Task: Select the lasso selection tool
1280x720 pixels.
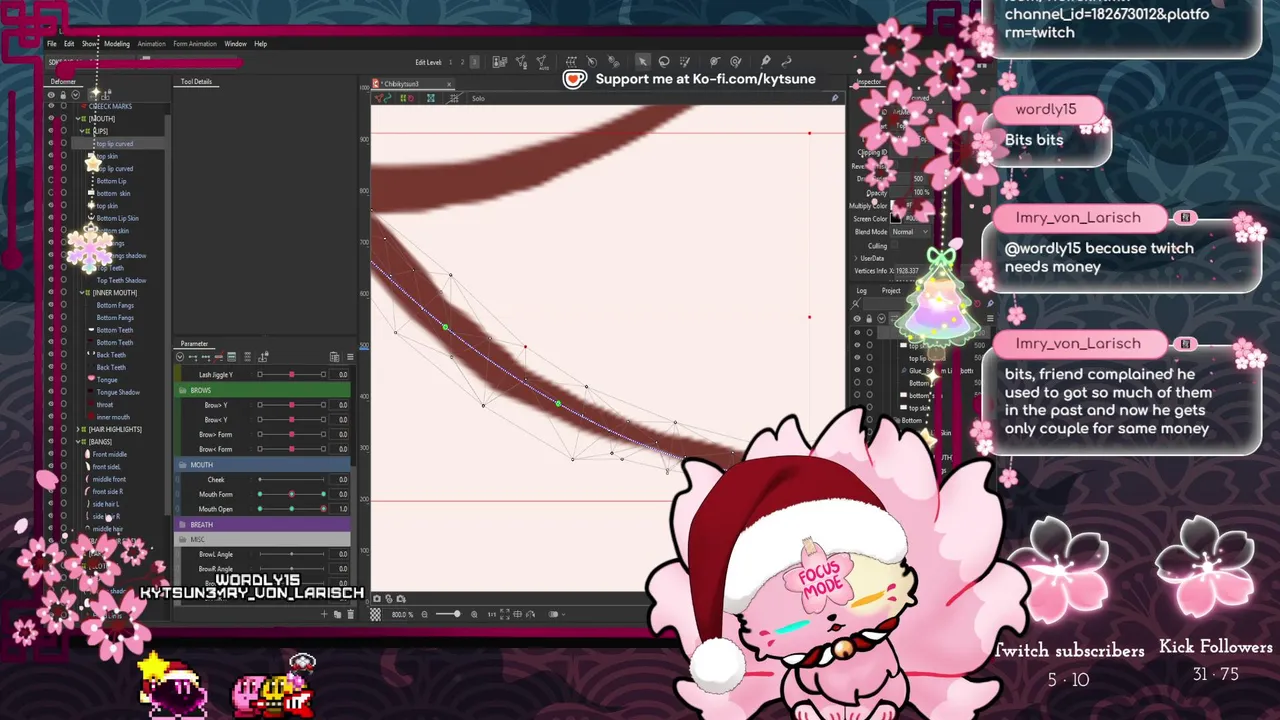Action: click(x=664, y=62)
